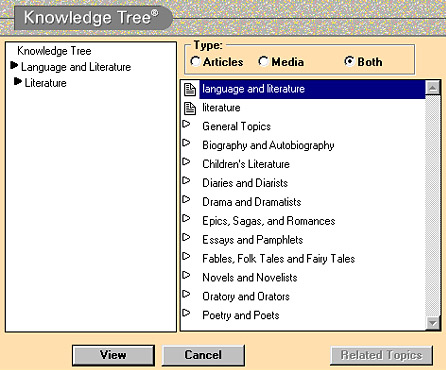The image size is (446, 370).
Task: Select 'Literature' label in tree pane
Action: click(46, 83)
